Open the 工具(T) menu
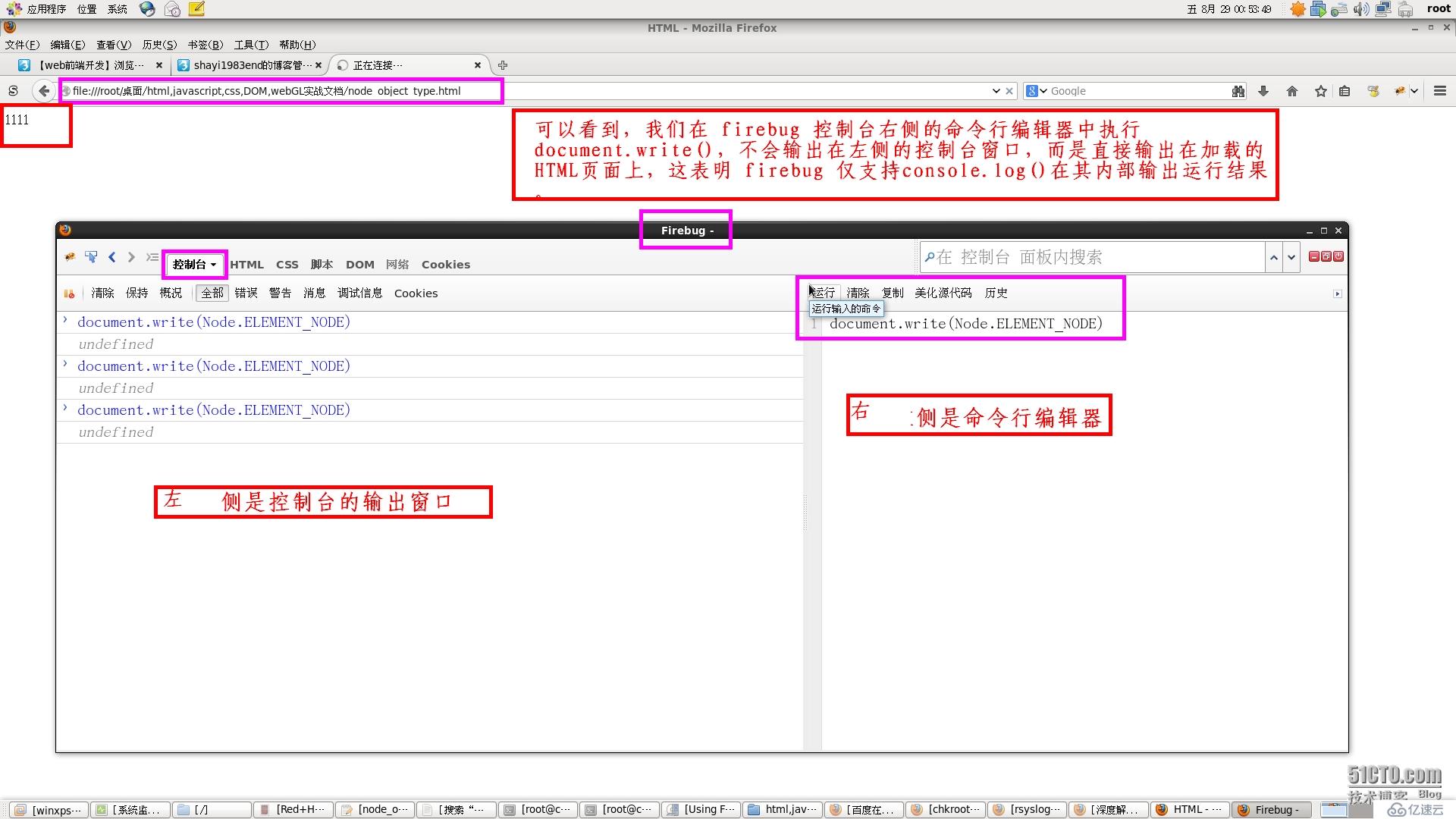1456x819 pixels. click(251, 45)
